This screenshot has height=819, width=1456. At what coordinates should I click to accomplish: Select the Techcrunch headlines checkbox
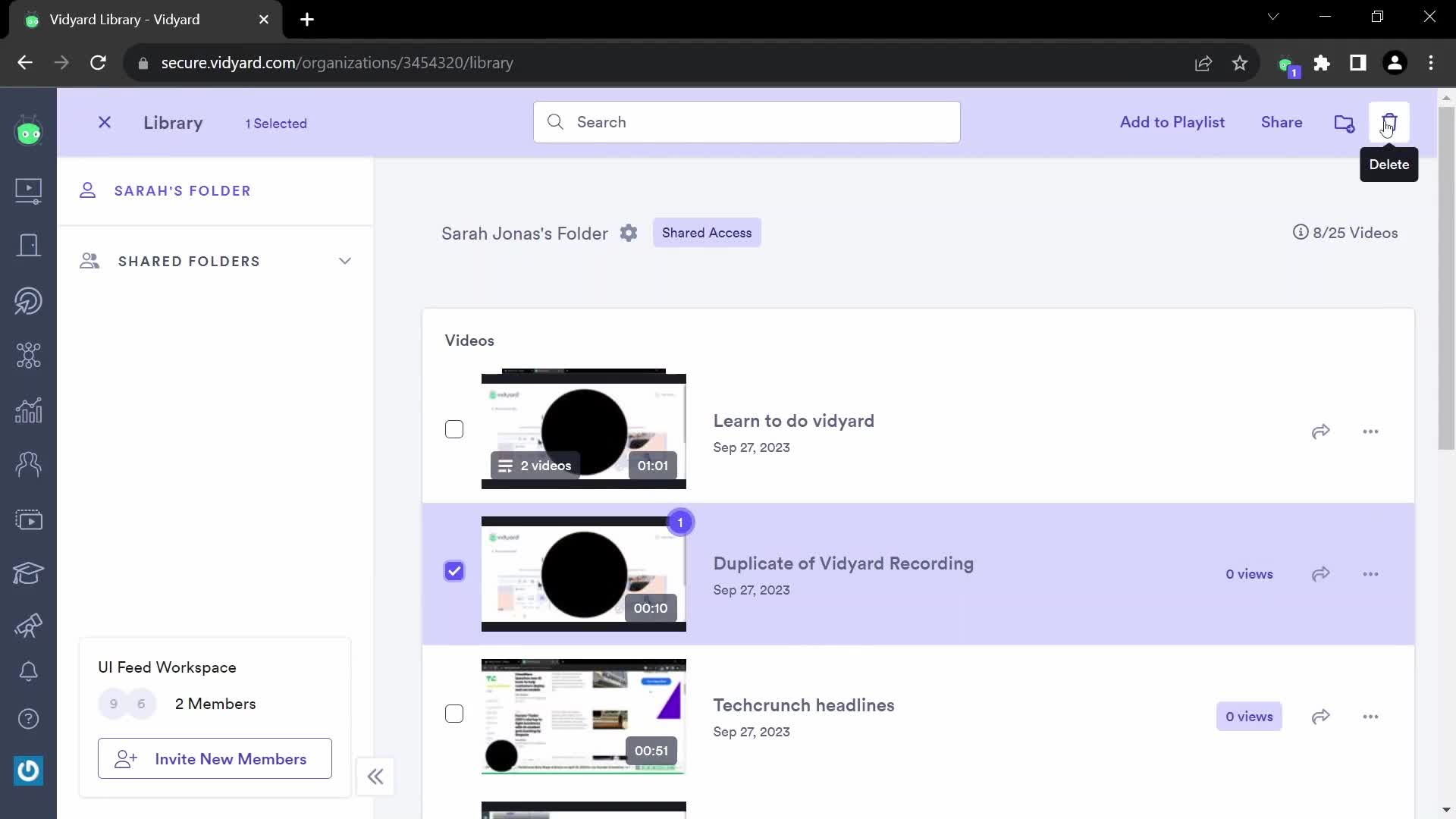(454, 714)
